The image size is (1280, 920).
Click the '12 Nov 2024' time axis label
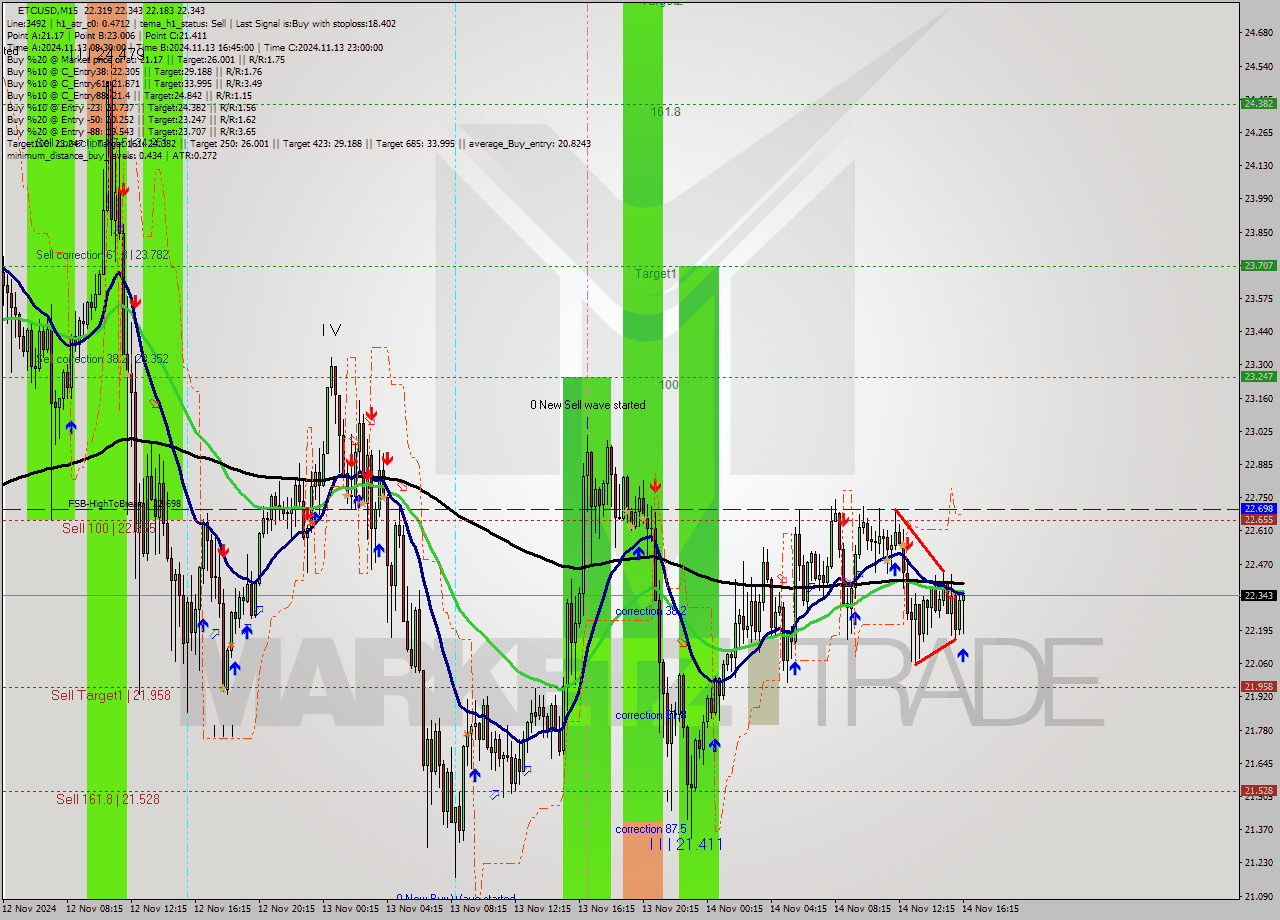30,909
